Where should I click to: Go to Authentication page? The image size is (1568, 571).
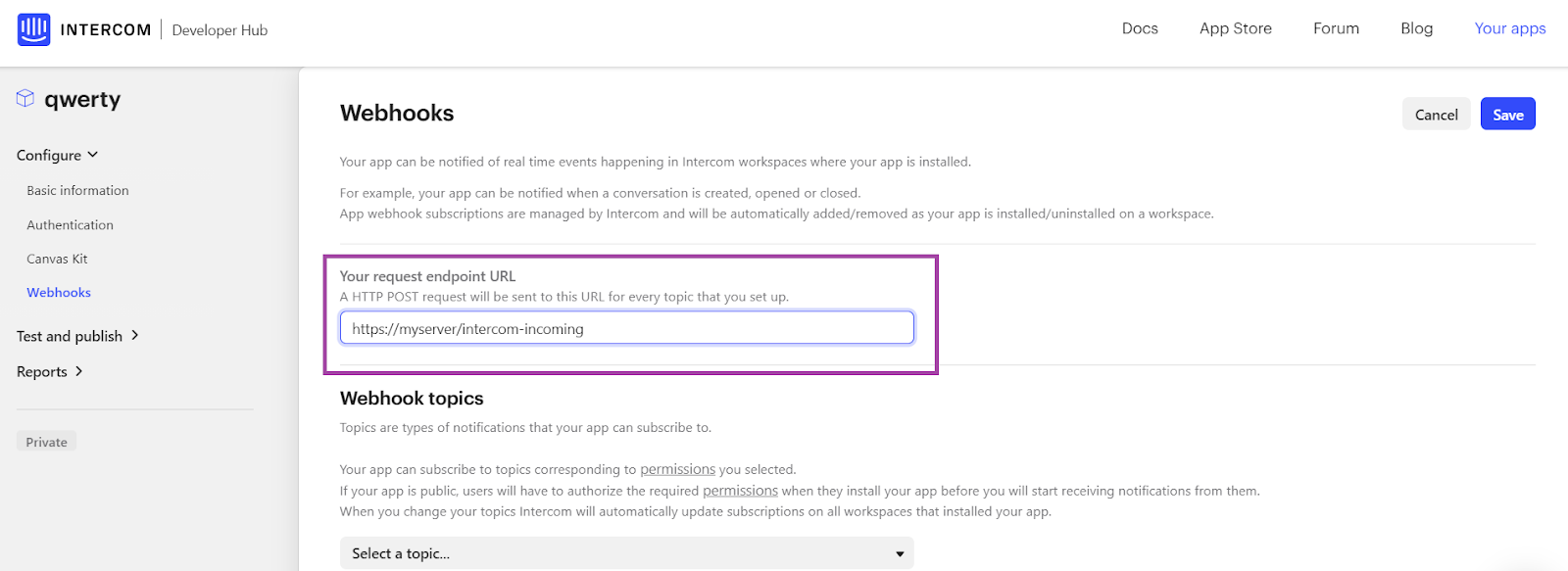tap(70, 224)
